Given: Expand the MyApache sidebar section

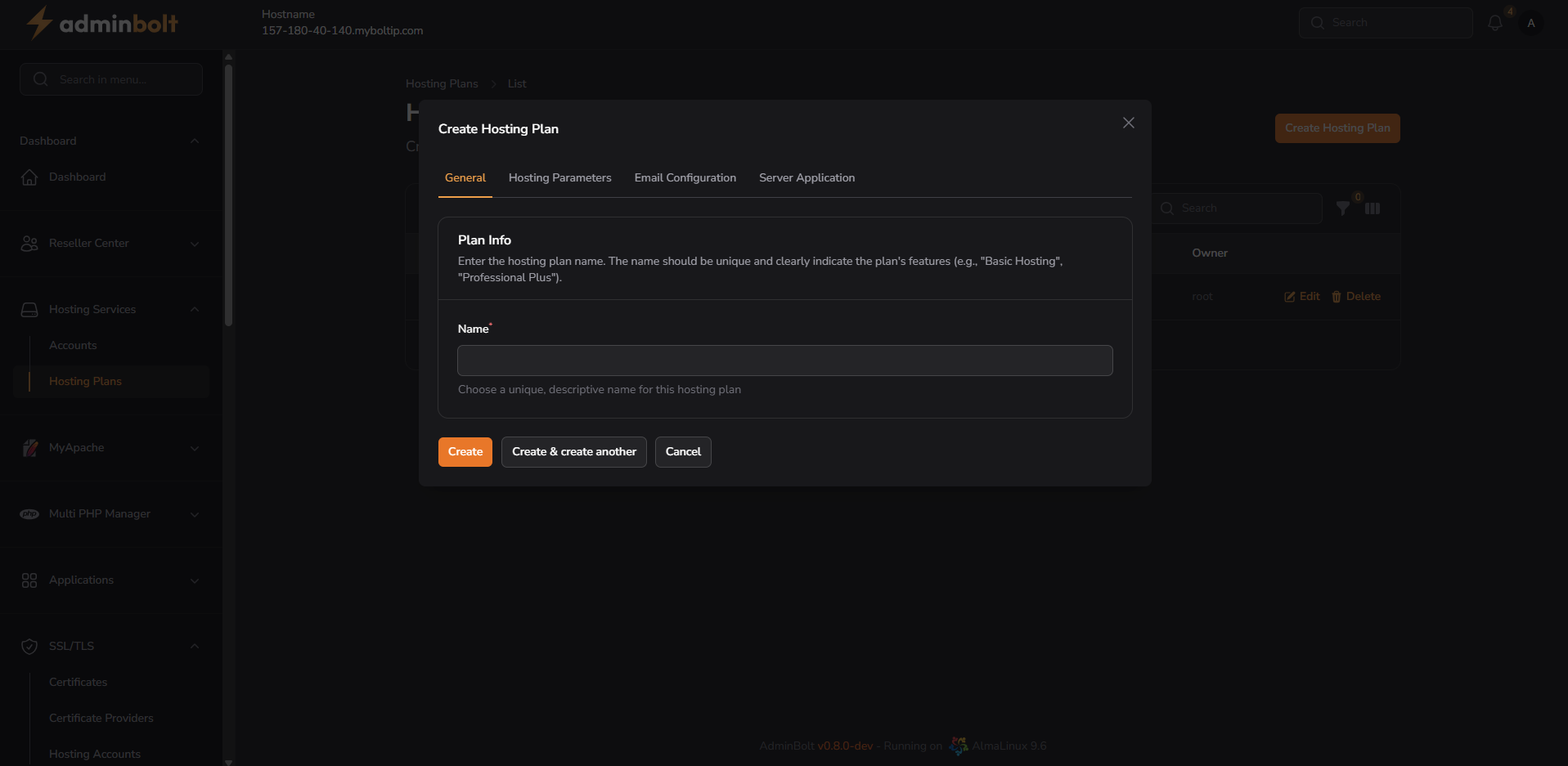Looking at the screenshot, I should [195, 448].
